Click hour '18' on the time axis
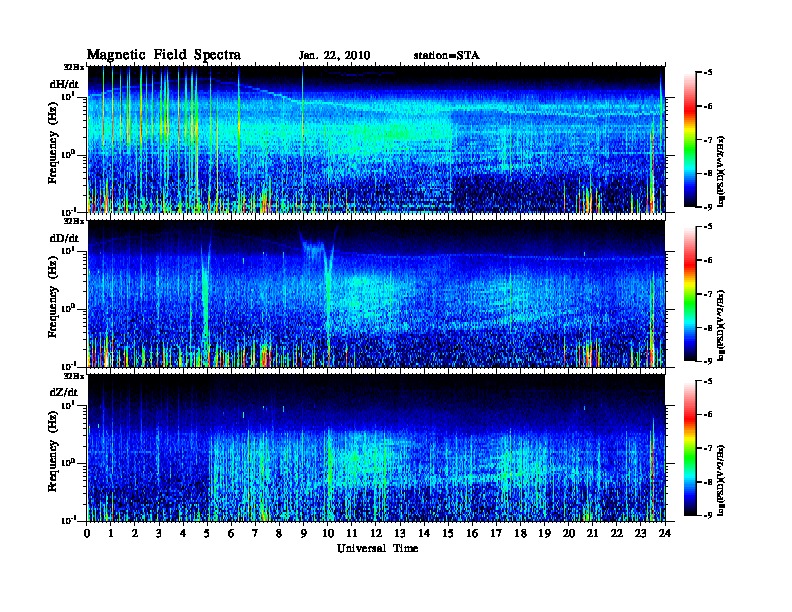The image size is (792, 612). 520,533
